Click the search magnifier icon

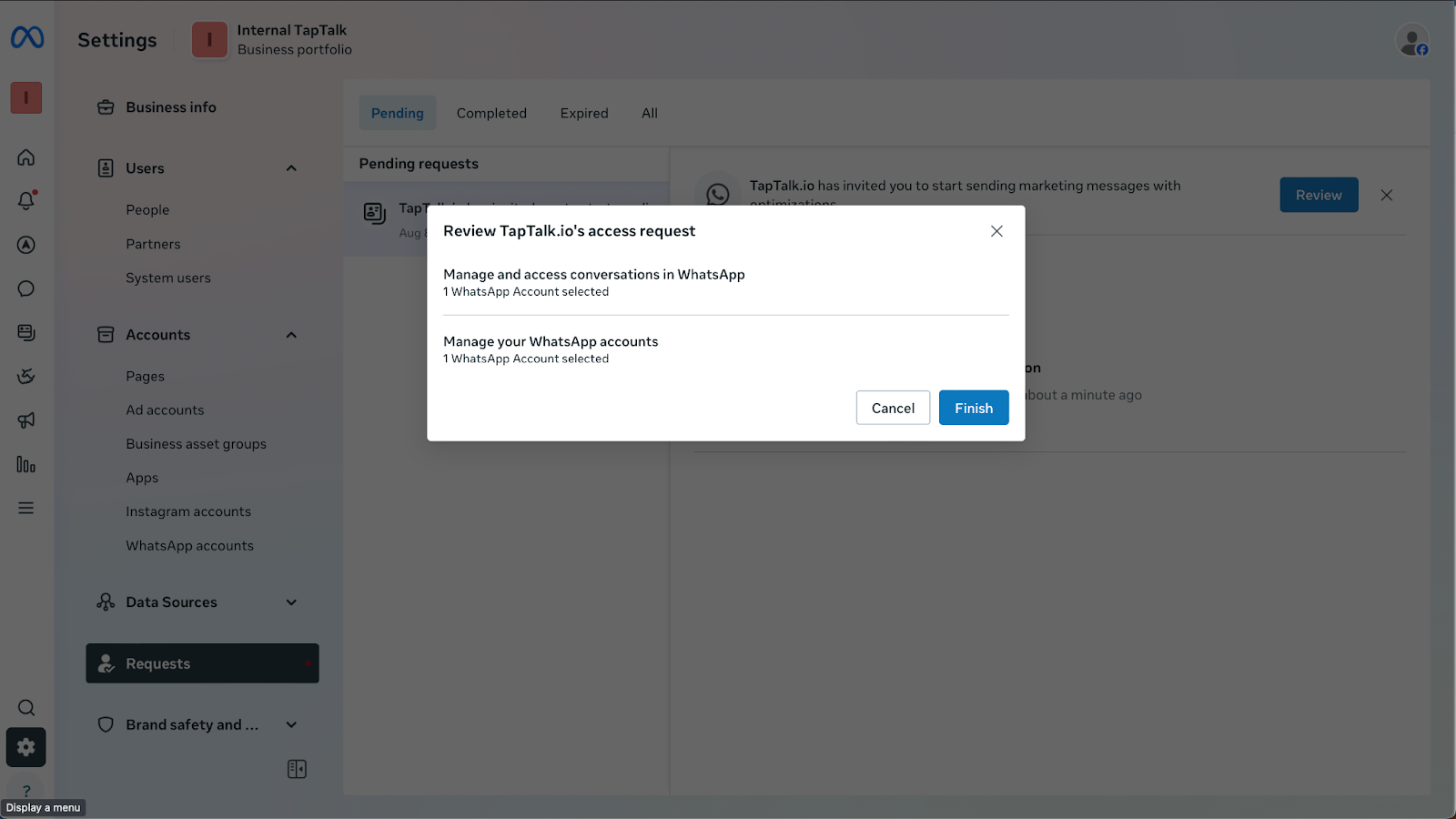tap(26, 707)
